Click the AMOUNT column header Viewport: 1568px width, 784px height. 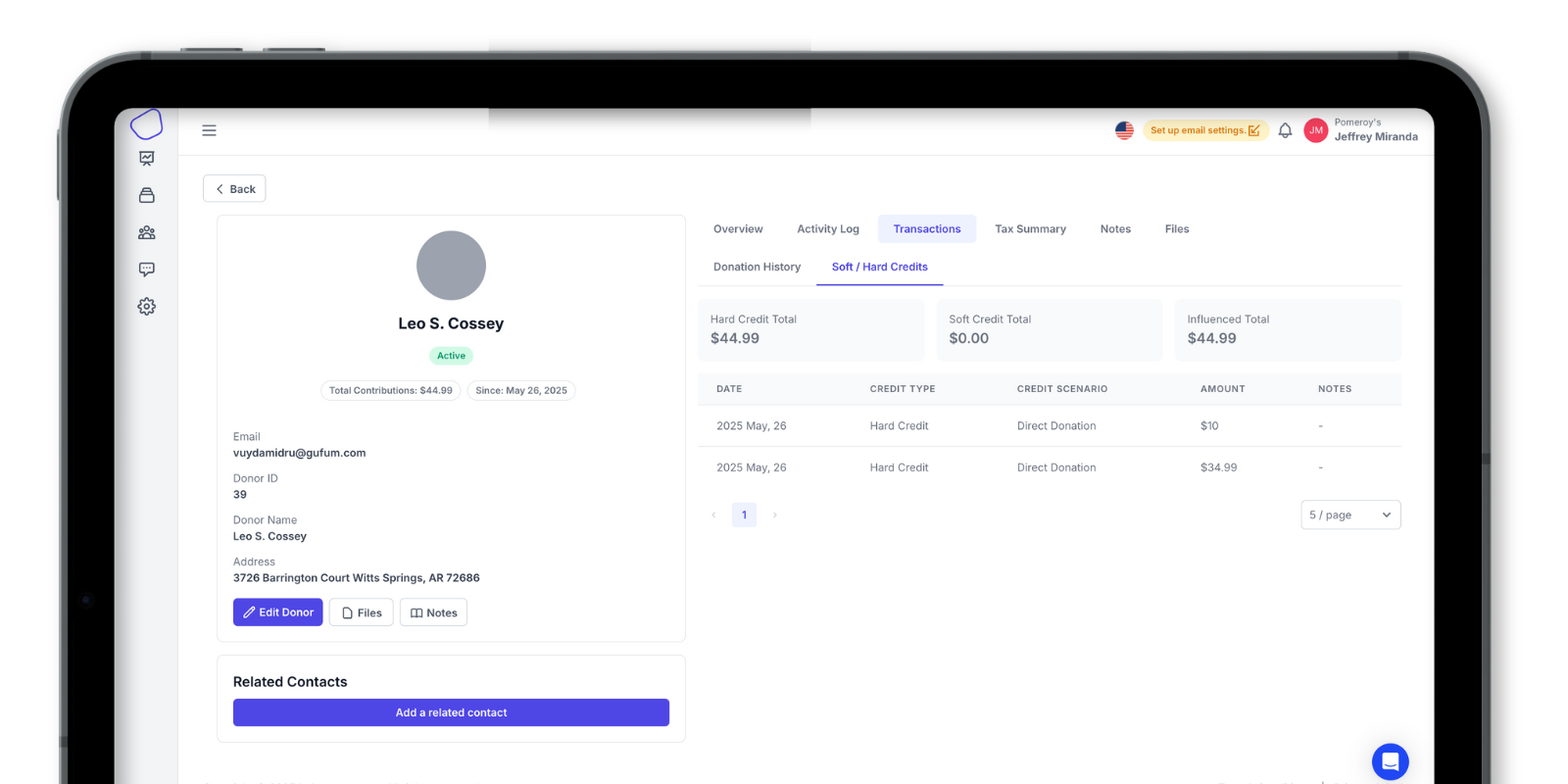tap(1223, 389)
